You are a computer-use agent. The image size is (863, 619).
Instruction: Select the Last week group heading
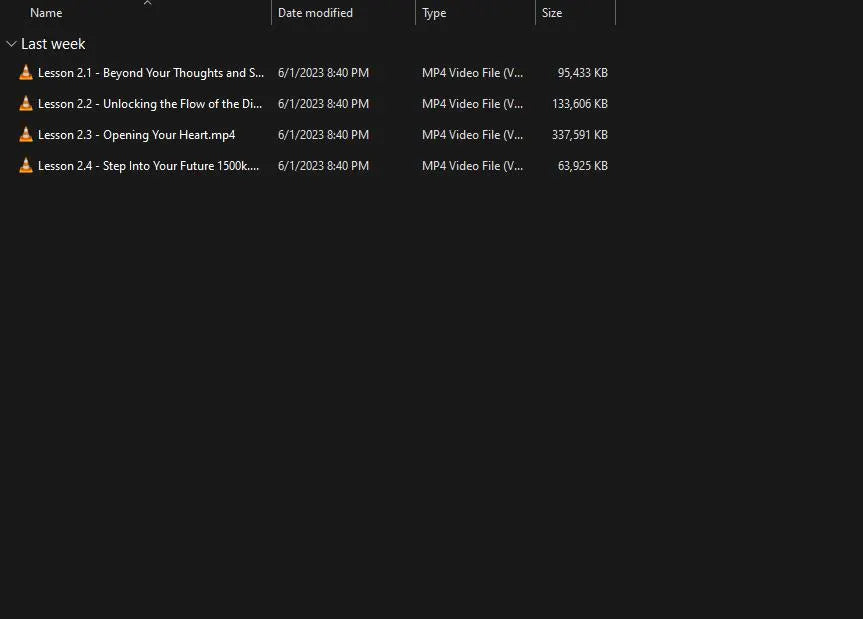coord(53,44)
